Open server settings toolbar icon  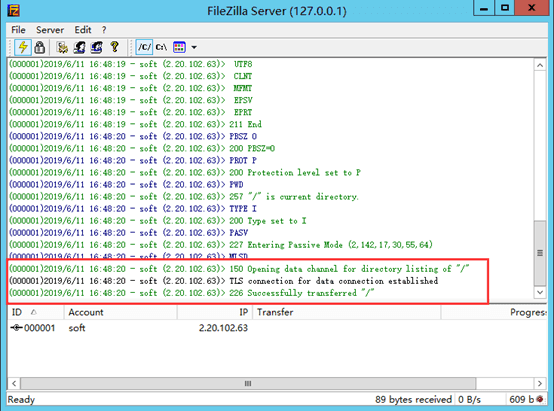[62, 47]
